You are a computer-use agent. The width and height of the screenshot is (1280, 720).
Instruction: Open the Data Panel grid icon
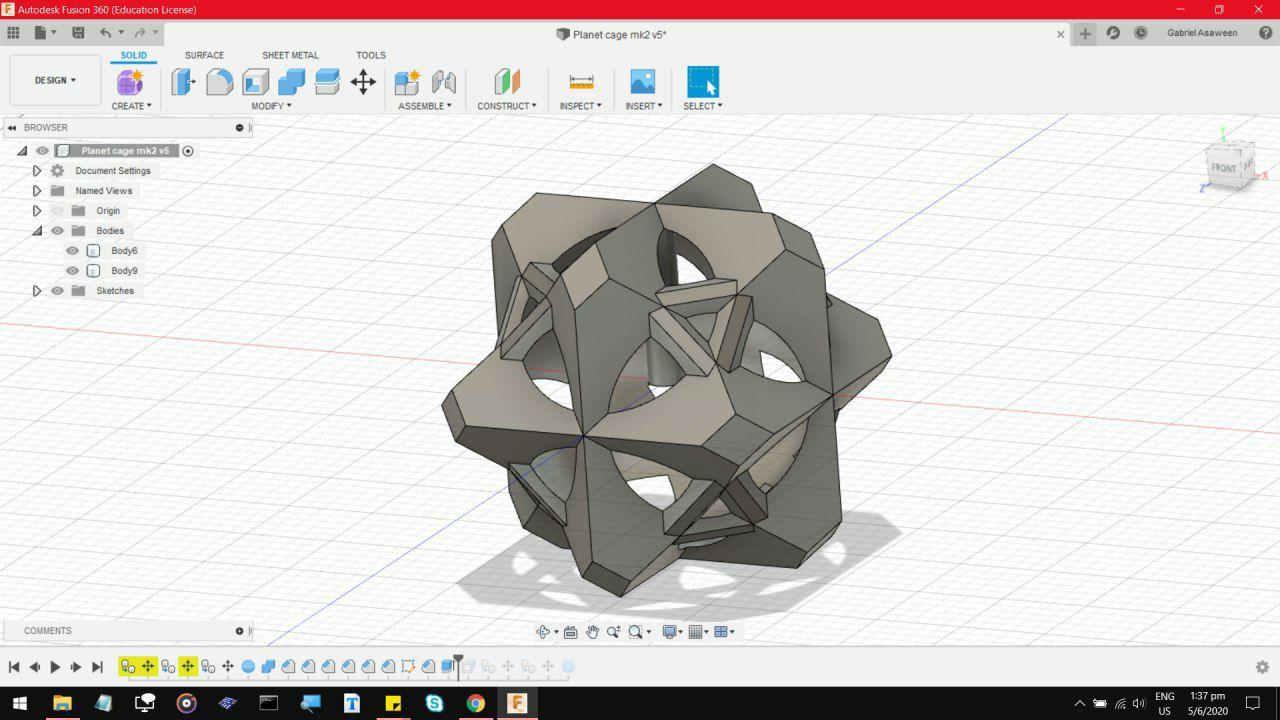point(13,33)
